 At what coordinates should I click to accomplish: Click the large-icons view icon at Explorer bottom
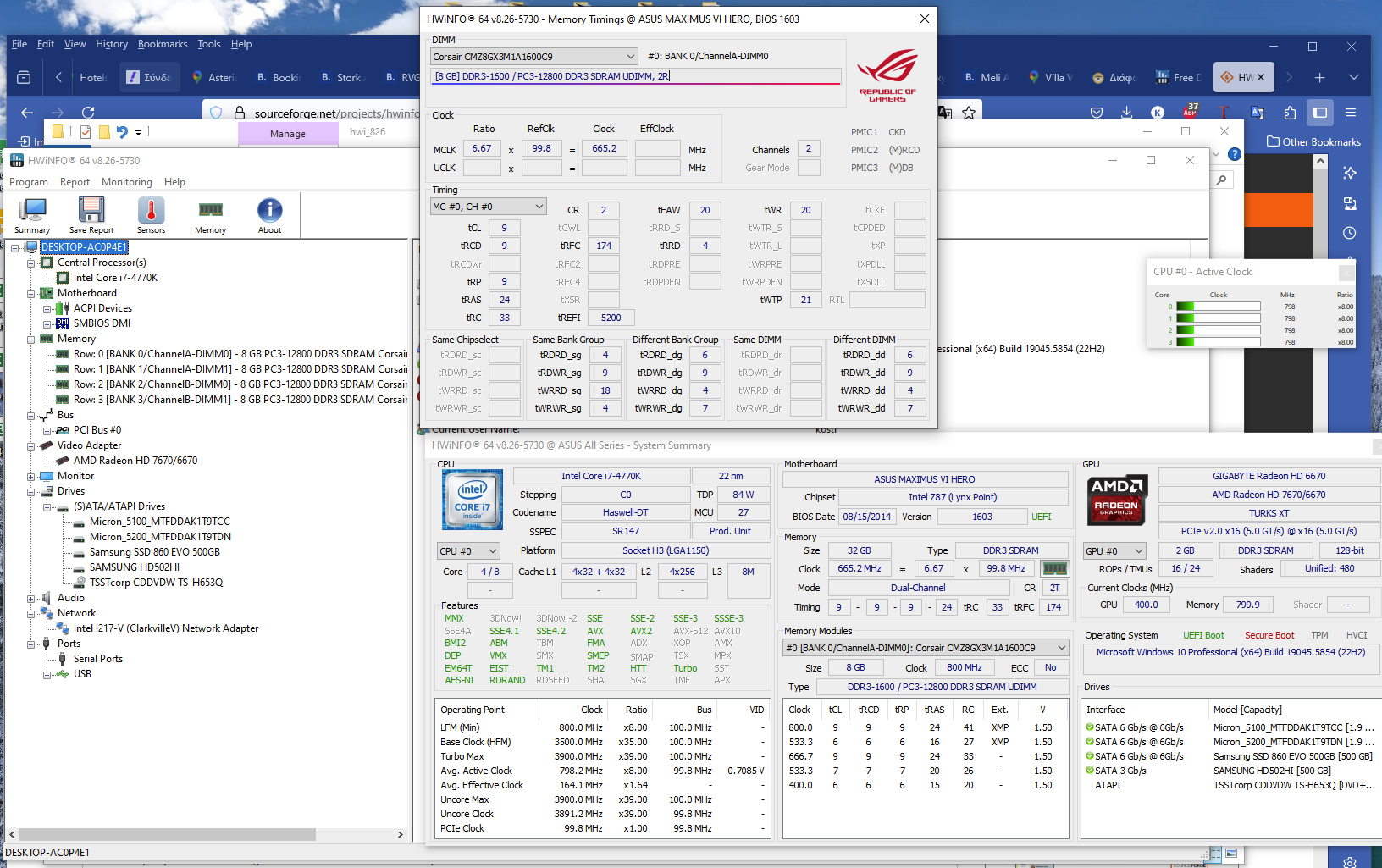tap(1231, 853)
